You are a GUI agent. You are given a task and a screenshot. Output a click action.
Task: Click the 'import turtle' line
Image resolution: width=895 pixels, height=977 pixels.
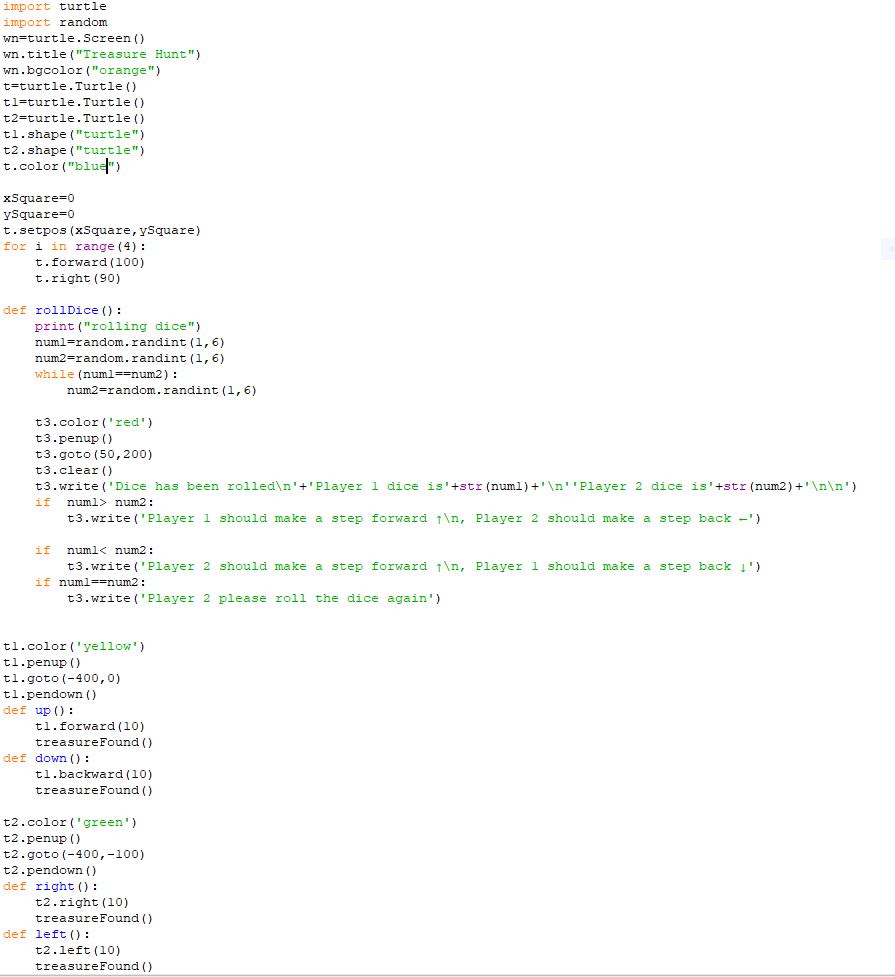click(55, 7)
